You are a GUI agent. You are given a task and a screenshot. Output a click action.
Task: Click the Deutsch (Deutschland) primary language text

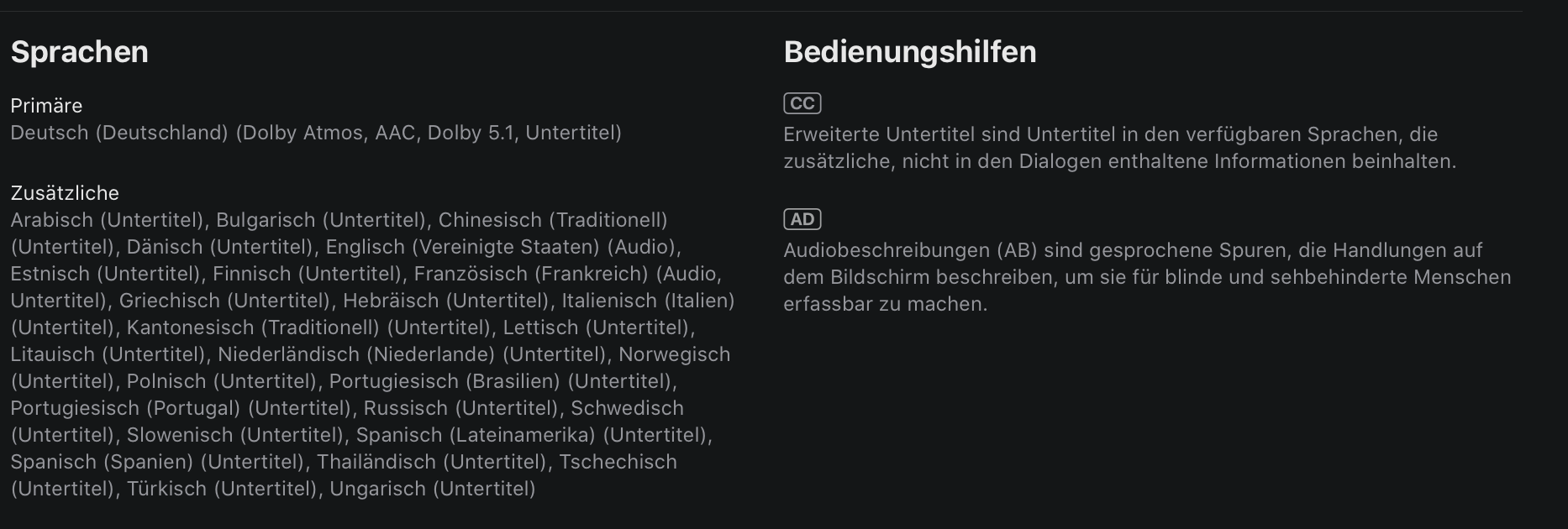pyautogui.click(x=118, y=133)
